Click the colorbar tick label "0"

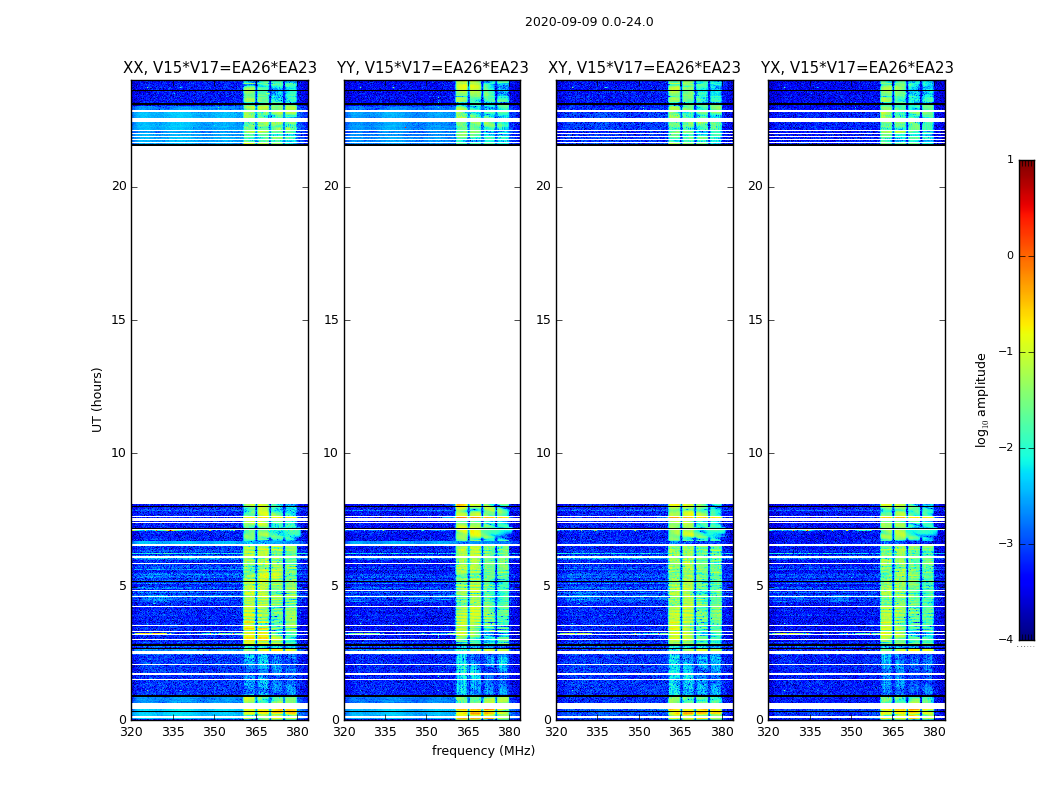click(x=1009, y=256)
